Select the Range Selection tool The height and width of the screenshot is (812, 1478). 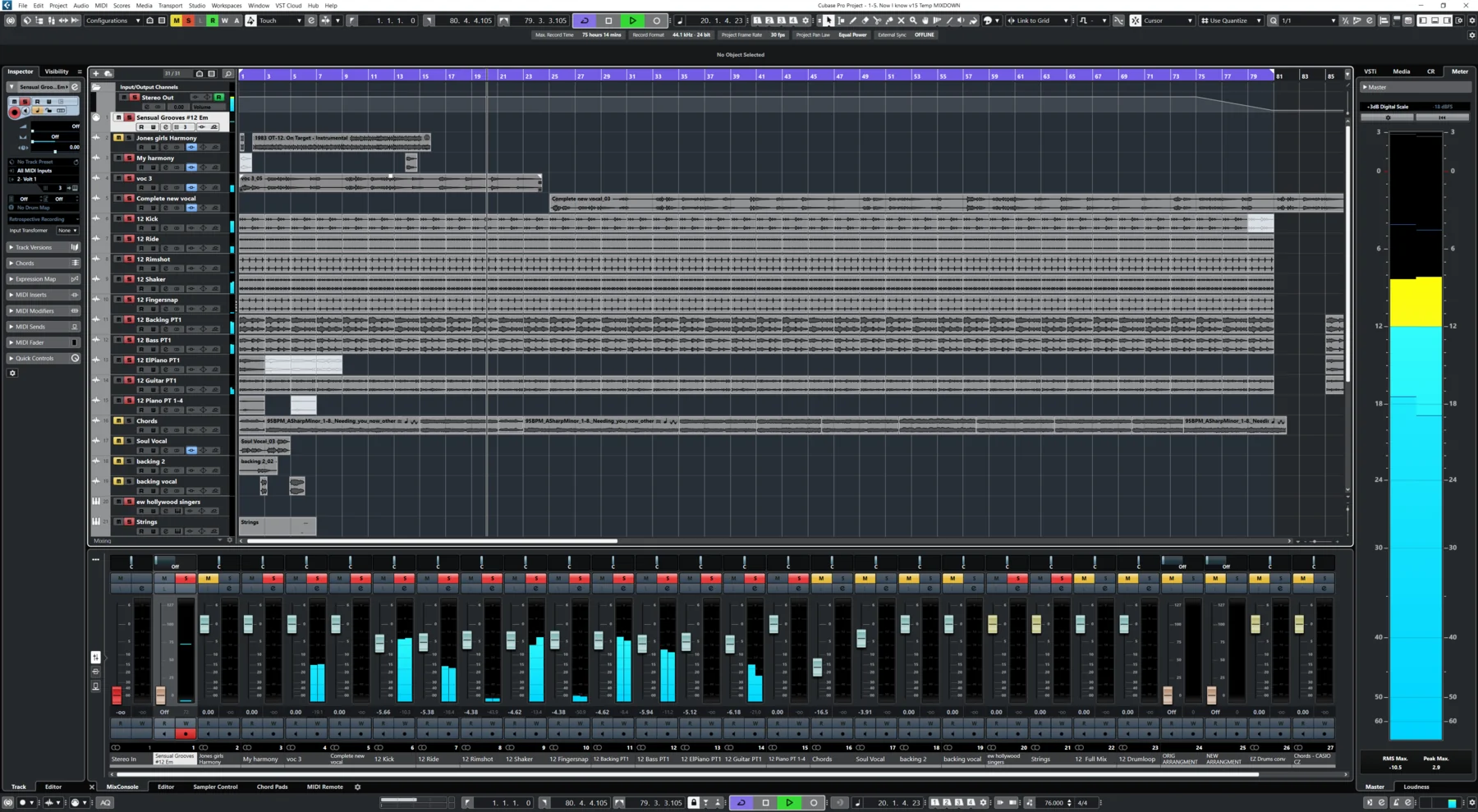841,21
